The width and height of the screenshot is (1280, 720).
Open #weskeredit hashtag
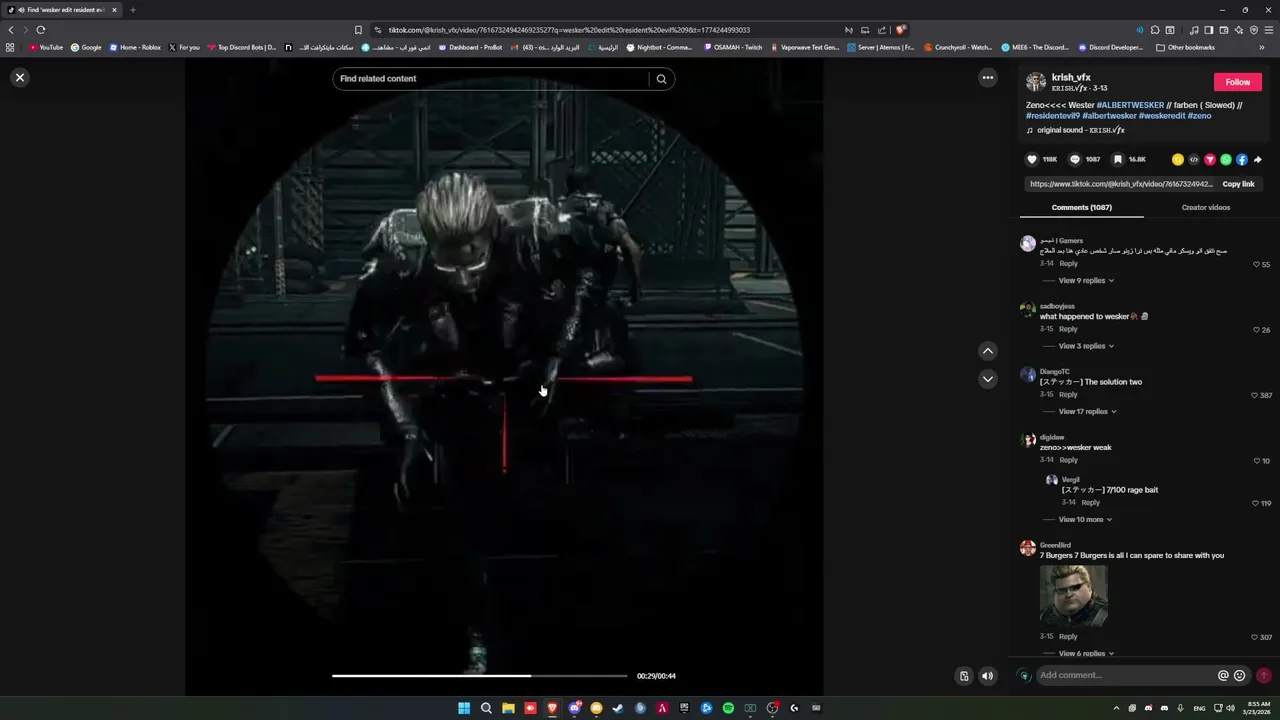[x=1162, y=116]
